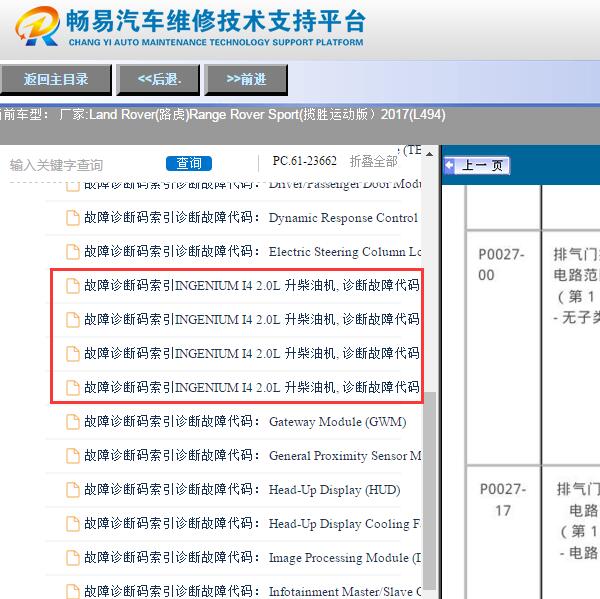Click document icon beside General Proximity Sensor

point(73,455)
